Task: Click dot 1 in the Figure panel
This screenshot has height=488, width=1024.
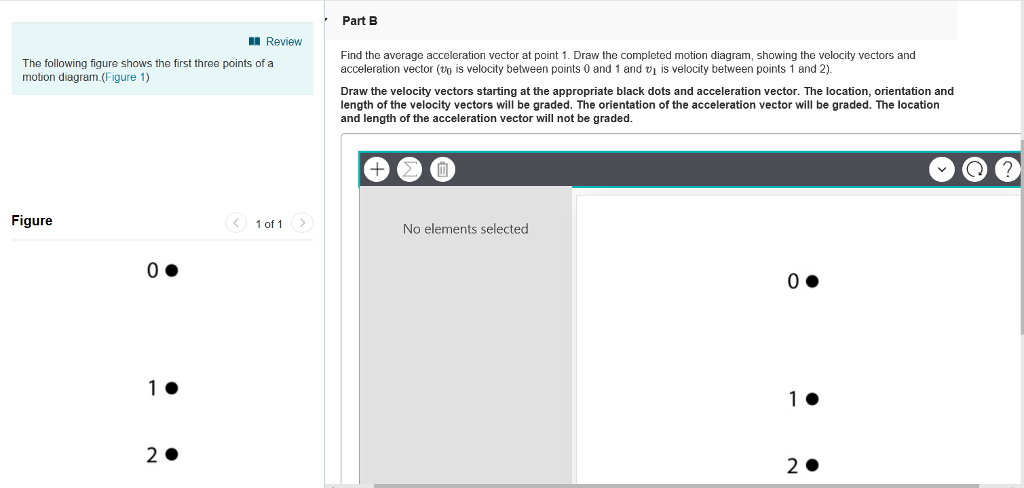Action: click(x=171, y=389)
